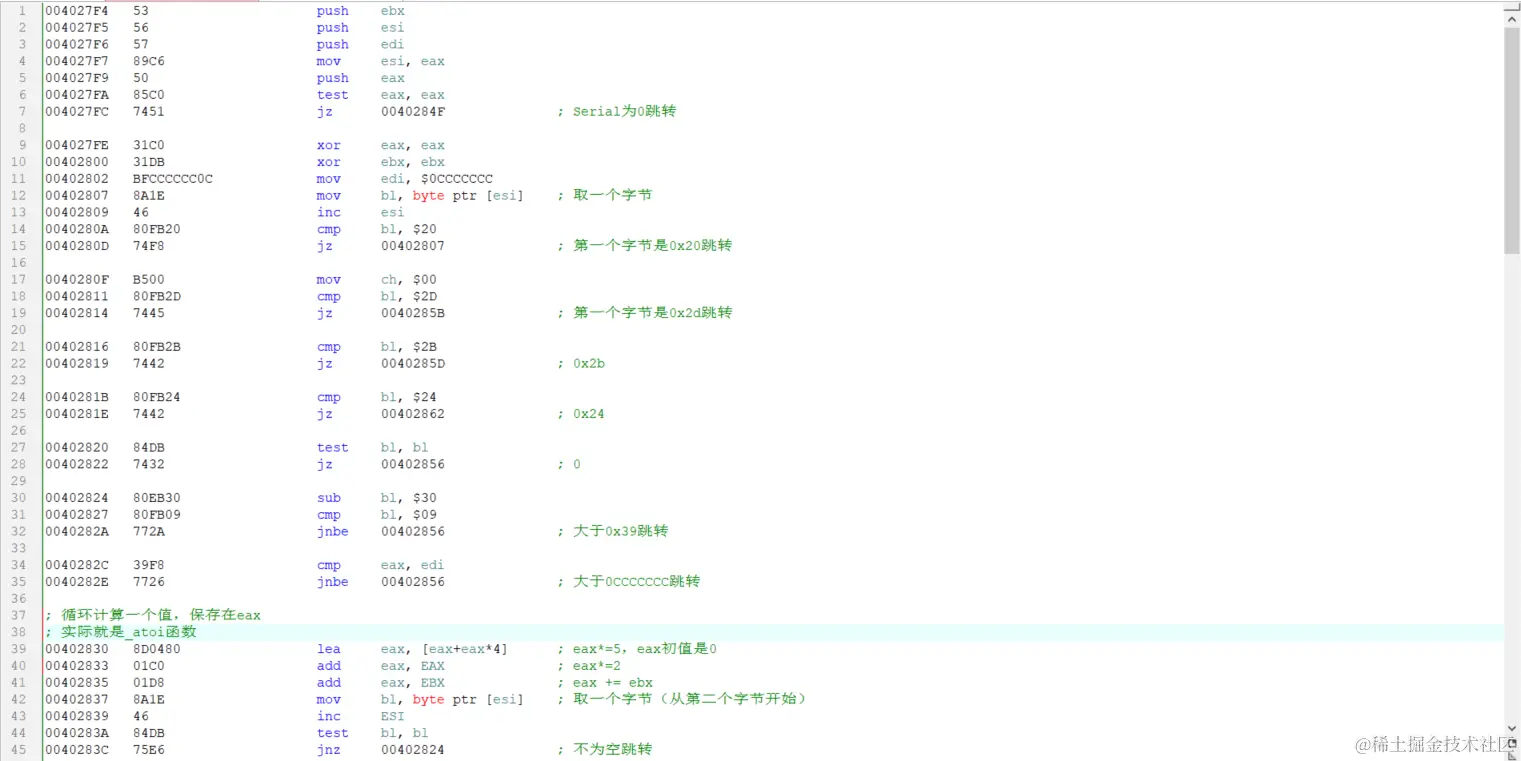Click the operand "edi, $0CCCCCCC"
Screen dimensions: 1521x761
coord(437,179)
